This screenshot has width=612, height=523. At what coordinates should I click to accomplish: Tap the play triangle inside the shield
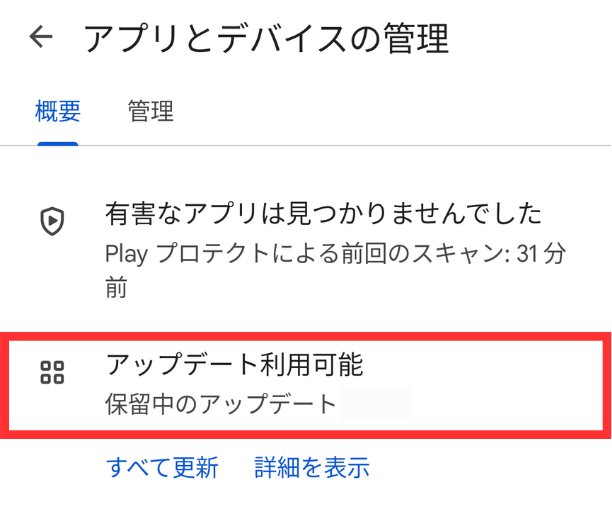tap(52, 221)
